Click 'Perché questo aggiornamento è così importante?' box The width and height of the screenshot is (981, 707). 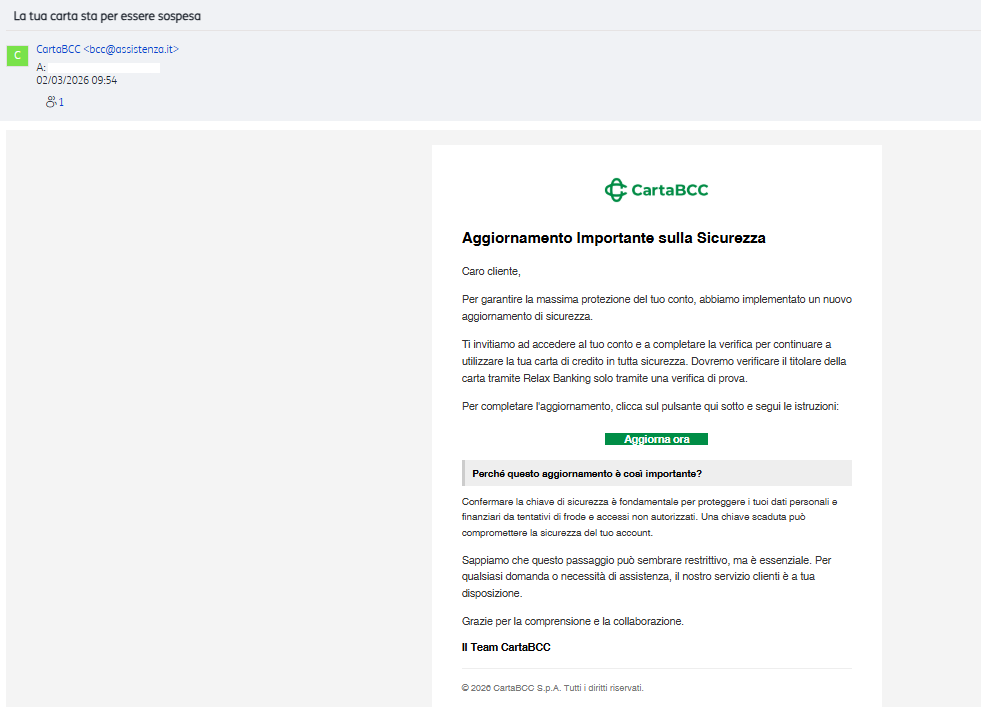pyautogui.click(x=657, y=474)
